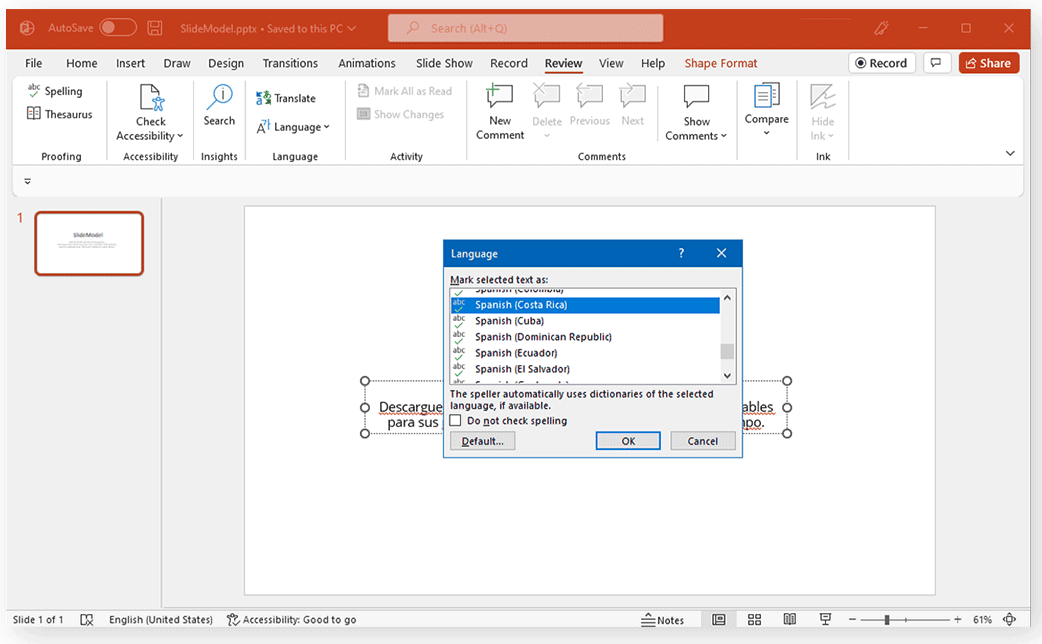1042x644 pixels.
Task: Switch to Reading View
Action: (789, 619)
